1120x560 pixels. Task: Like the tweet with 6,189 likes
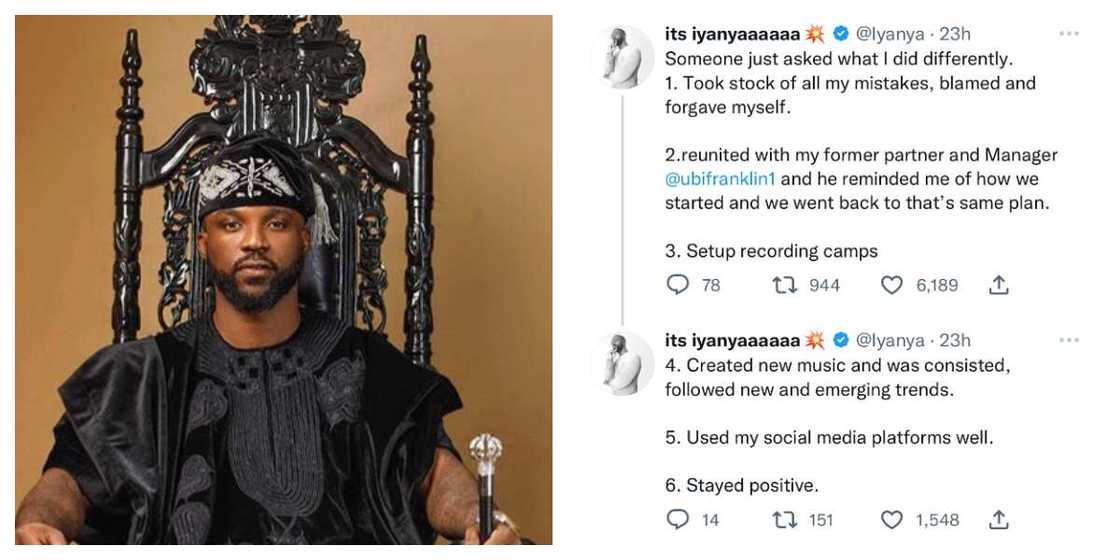(892, 285)
